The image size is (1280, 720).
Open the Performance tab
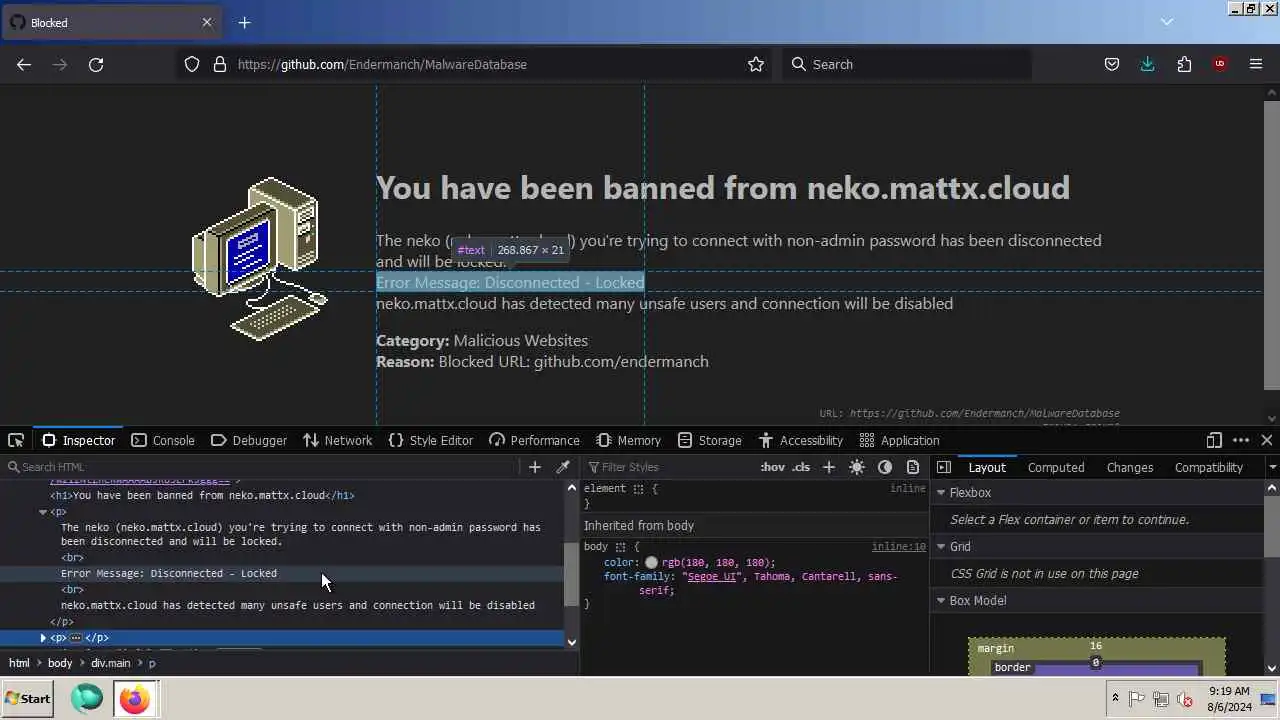pyautogui.click(x=534, y=440)
